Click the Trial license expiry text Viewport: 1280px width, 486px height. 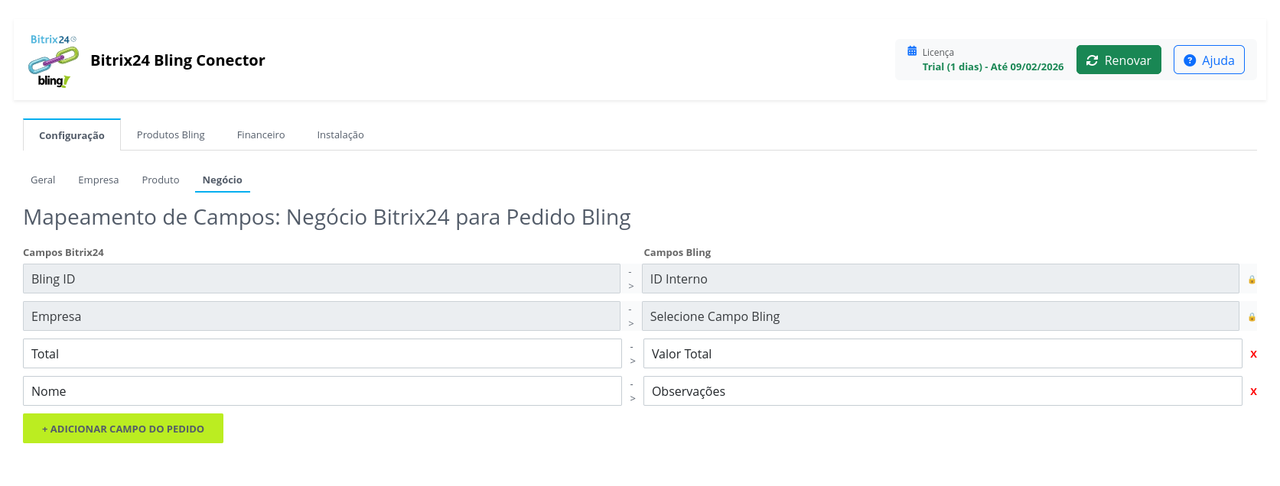[993, 67]
